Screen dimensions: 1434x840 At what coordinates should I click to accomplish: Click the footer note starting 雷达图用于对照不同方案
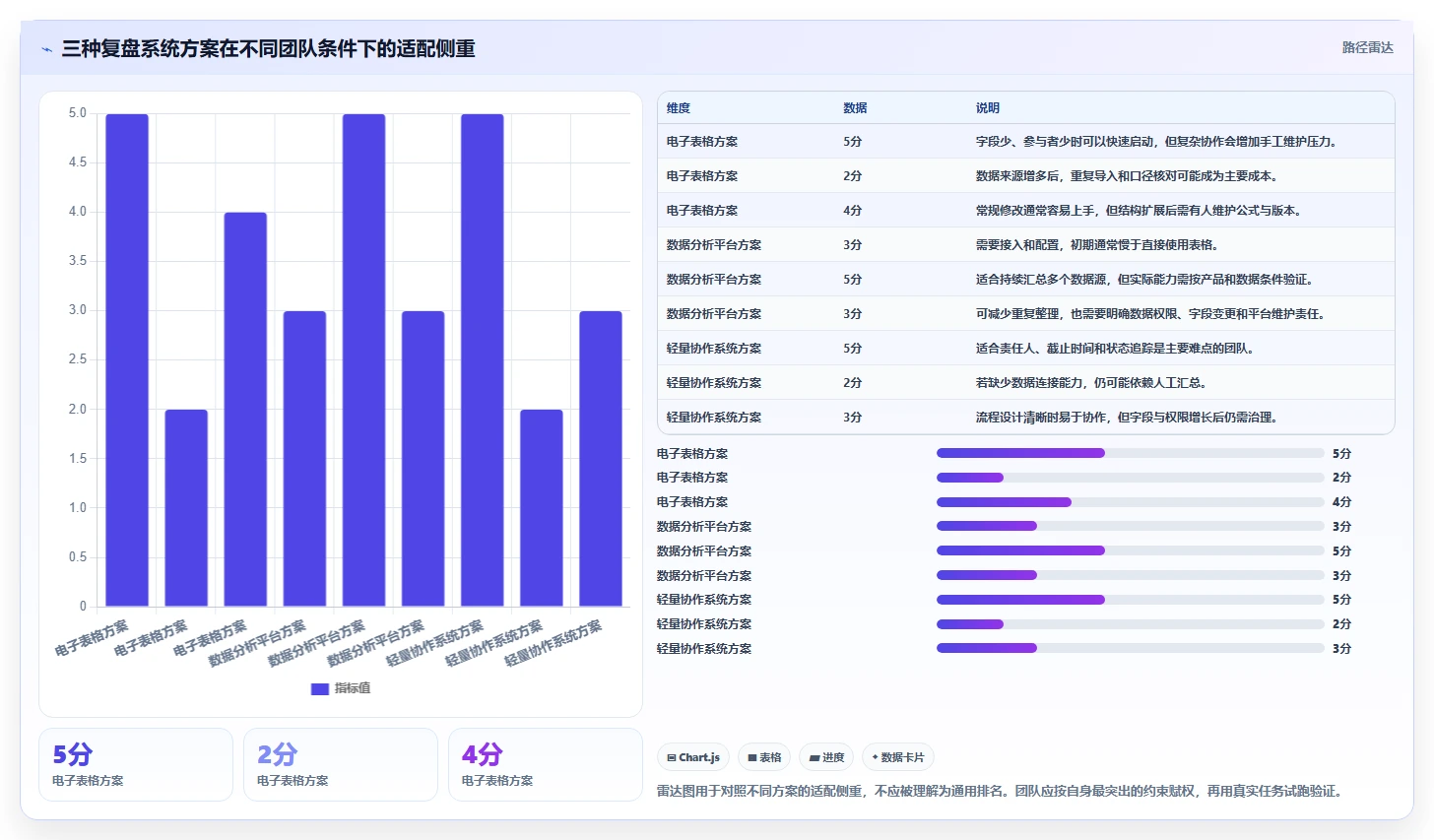[1000, 791]
